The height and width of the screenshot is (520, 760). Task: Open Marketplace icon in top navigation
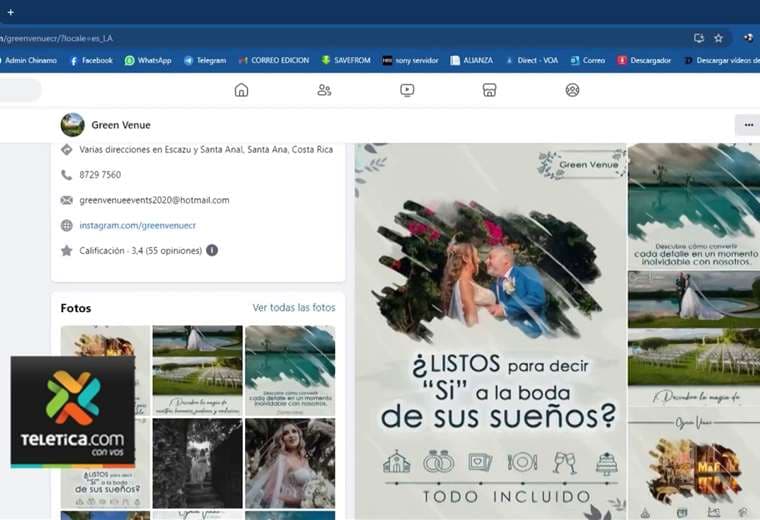click(489, 90)
